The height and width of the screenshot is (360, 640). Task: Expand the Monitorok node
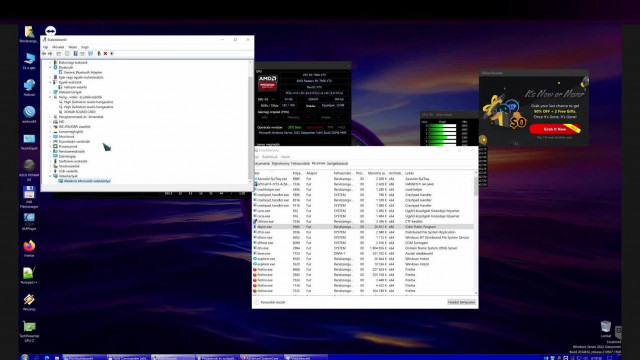click(x=50, y=136)
